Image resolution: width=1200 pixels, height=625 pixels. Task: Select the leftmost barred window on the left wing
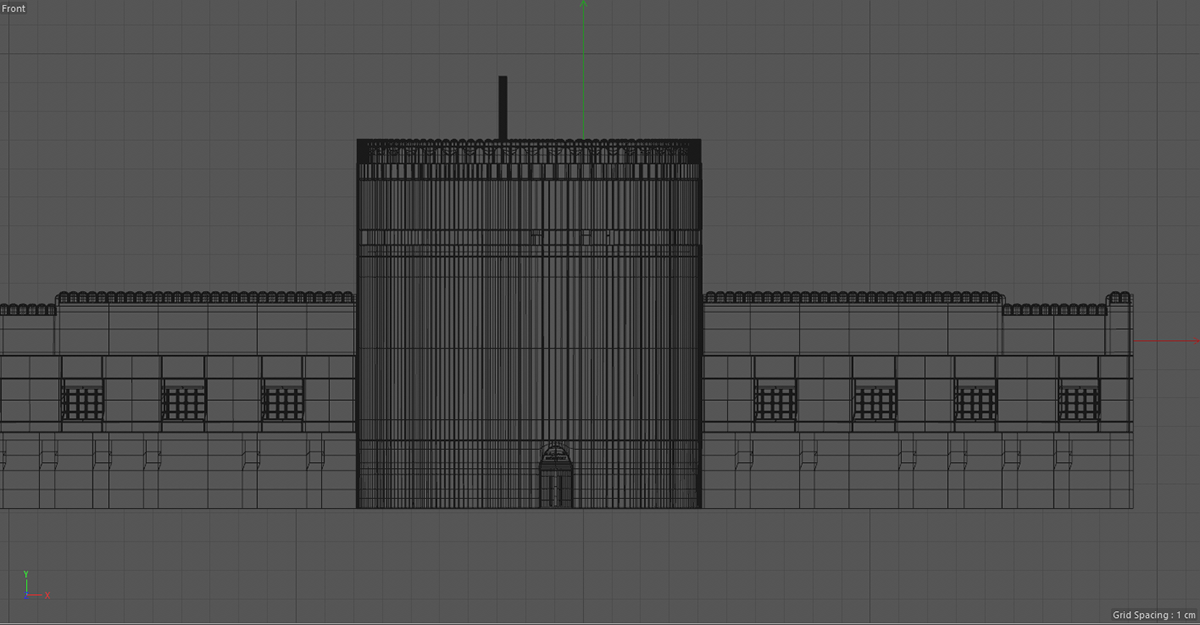(81, 403)
